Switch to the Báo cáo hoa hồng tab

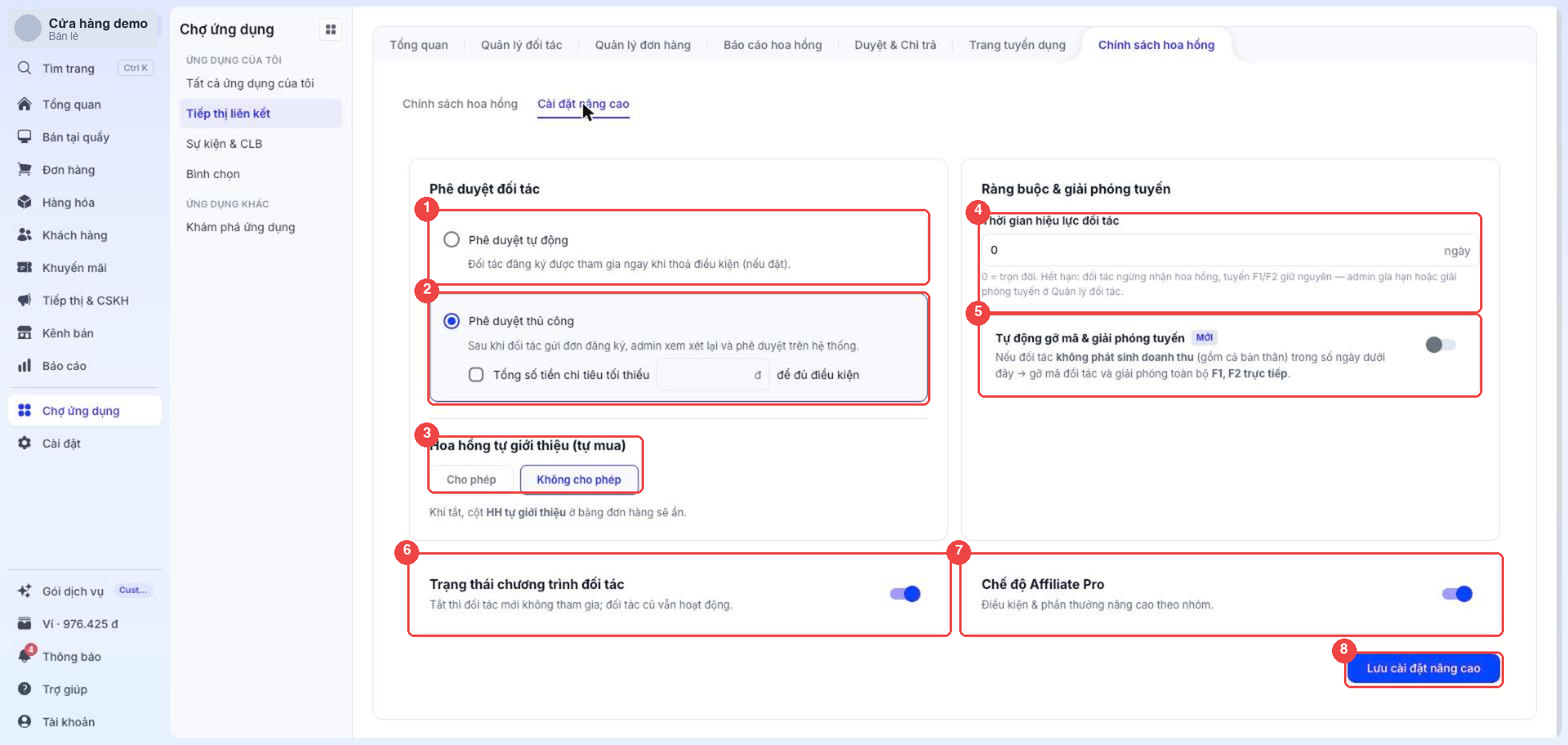coord(773,45)
